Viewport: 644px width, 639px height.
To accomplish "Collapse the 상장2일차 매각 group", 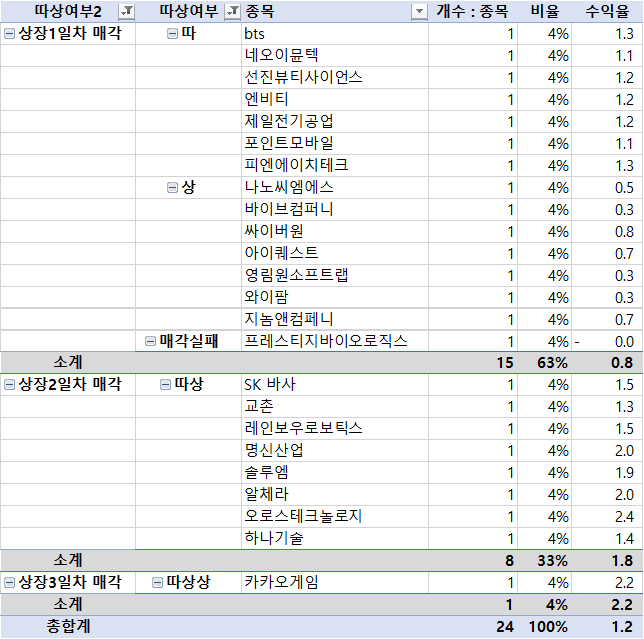I will (9, 385).
